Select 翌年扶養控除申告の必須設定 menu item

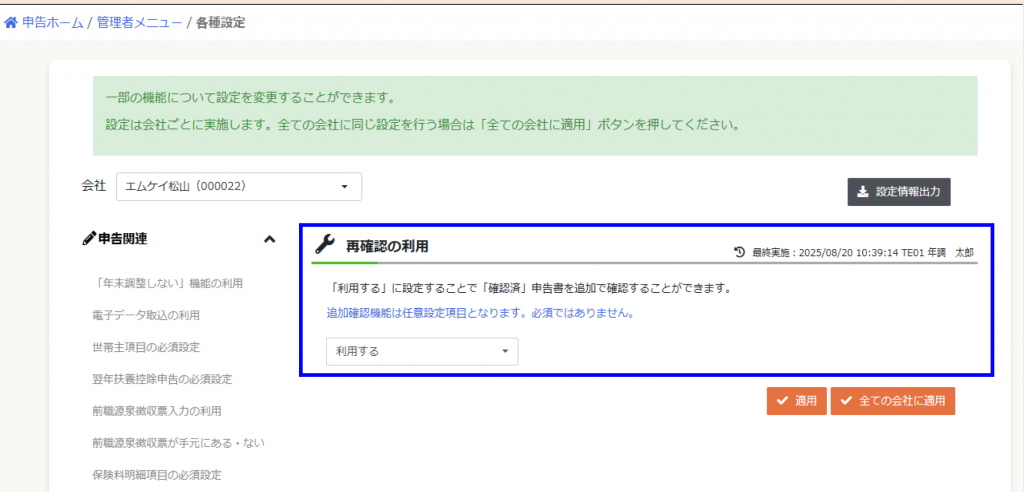pyautogui.click(x=163, y=380)
